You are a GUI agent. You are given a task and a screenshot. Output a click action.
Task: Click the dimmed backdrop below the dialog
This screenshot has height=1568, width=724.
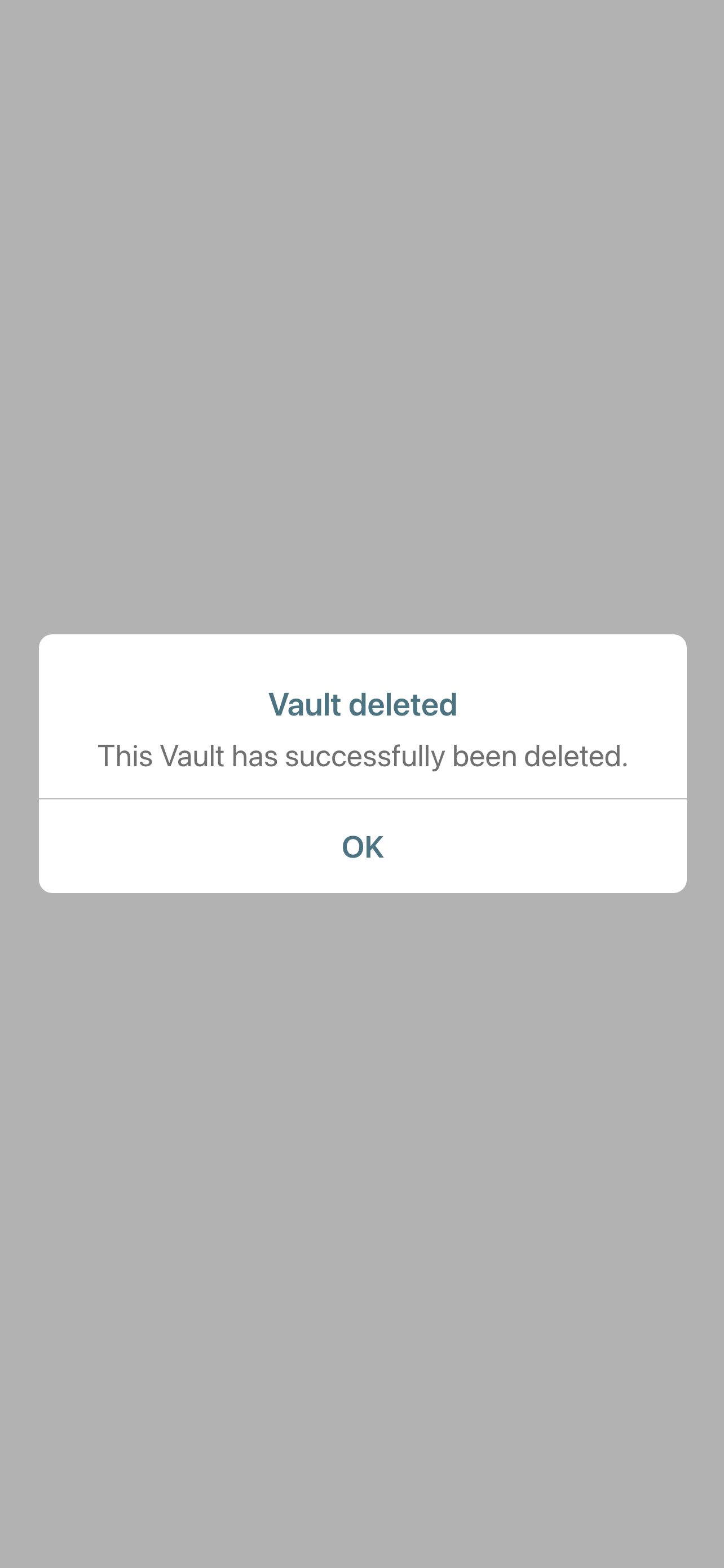(x=361, y=1230)
